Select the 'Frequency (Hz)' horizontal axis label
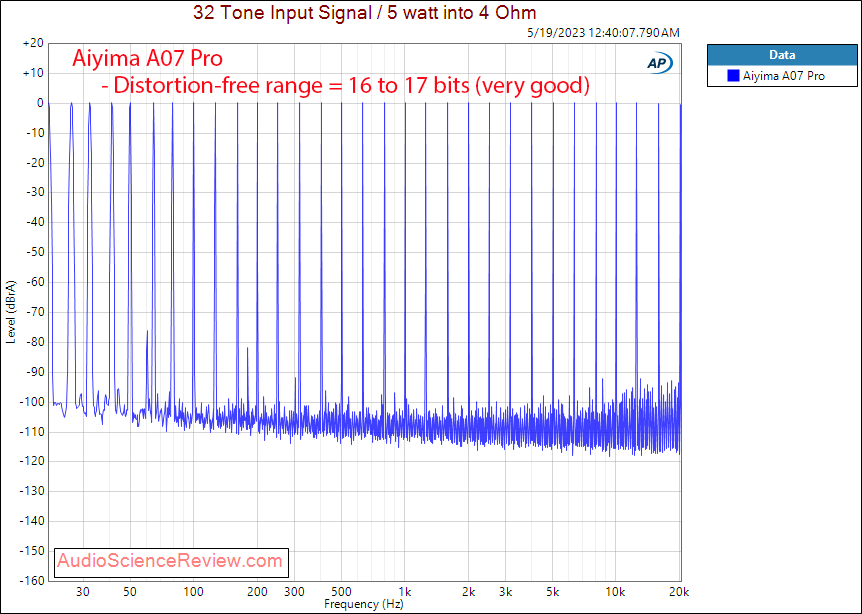Screen dimensions: 862x614 [363, 604]
